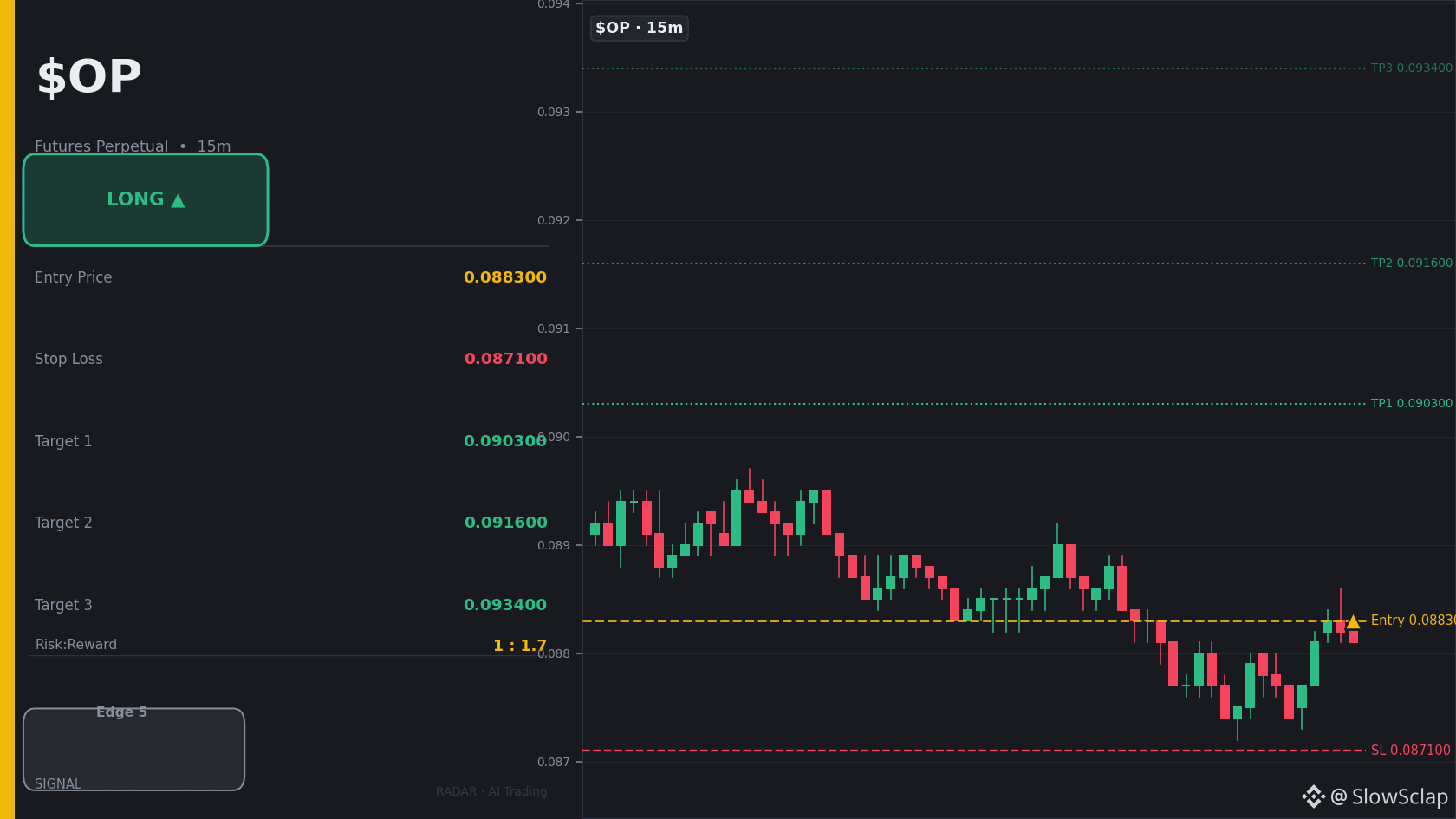
Task: Open the Edge 5 SIGNAL box
Action: tap(134, 749)
